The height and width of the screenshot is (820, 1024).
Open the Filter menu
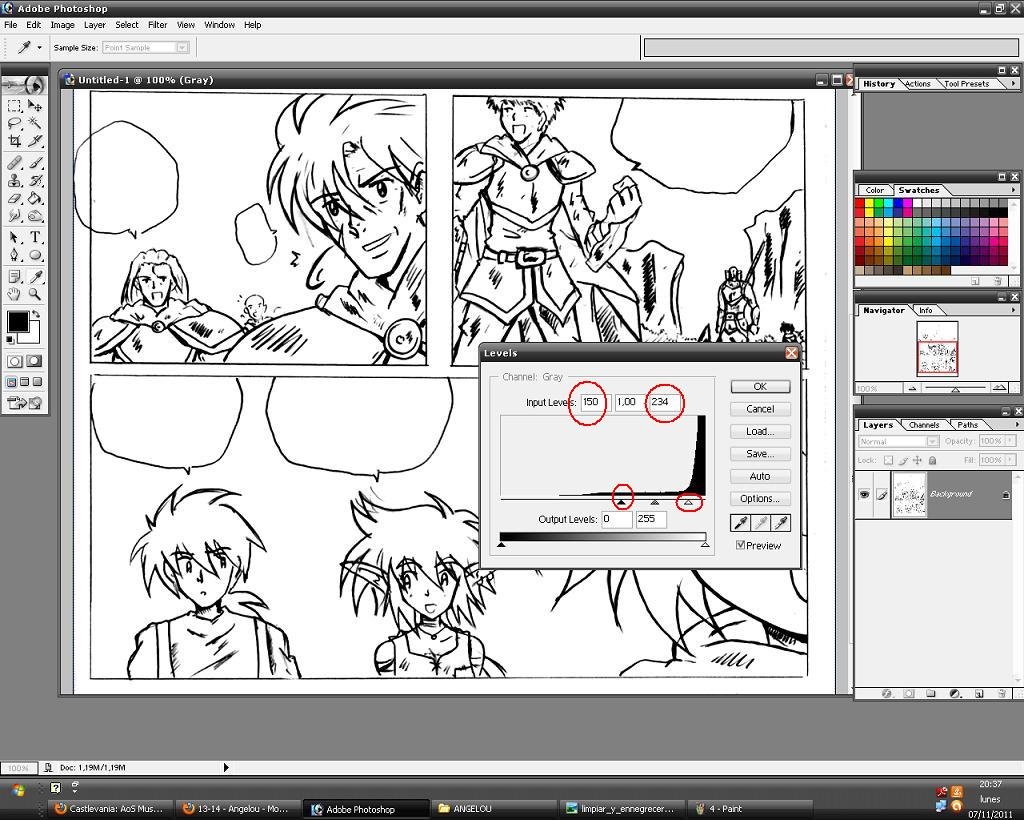point(157,25)
